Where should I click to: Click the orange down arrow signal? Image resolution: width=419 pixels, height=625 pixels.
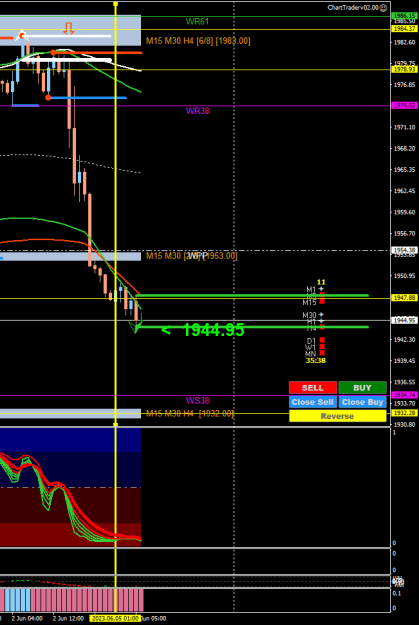(x=69, y=28)
